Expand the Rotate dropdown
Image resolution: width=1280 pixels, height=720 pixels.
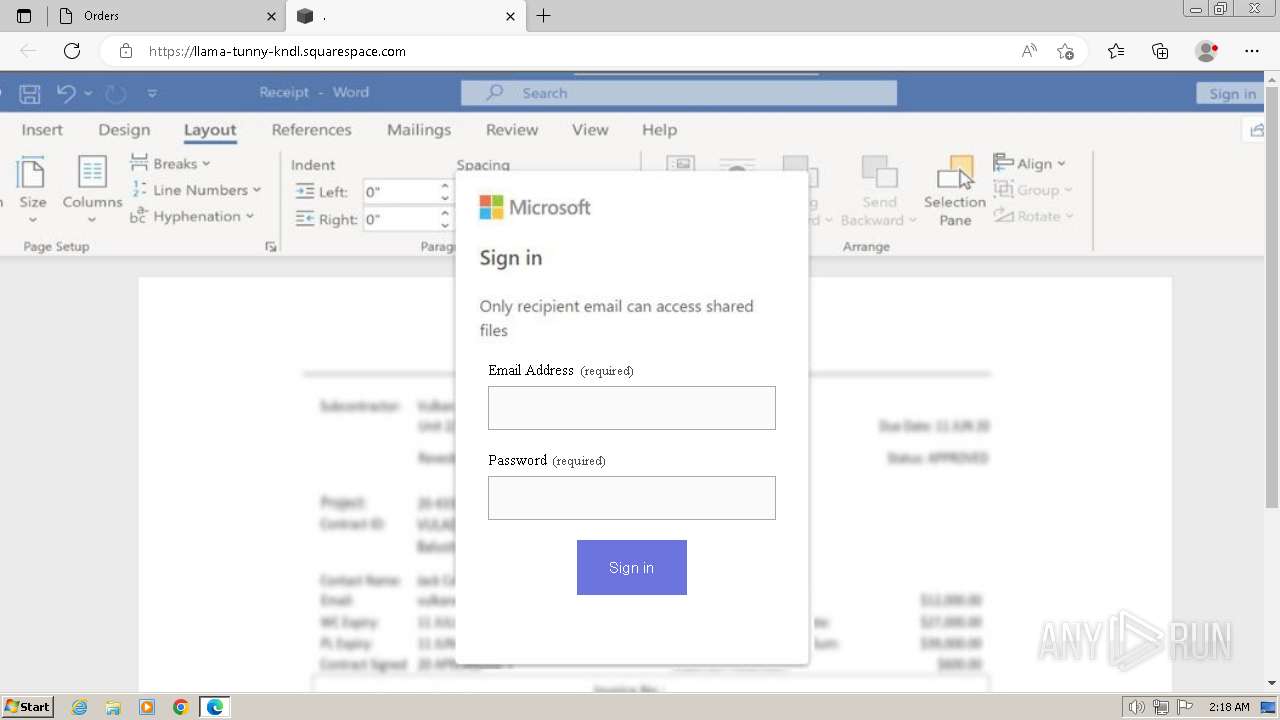tap(1034, 215)
